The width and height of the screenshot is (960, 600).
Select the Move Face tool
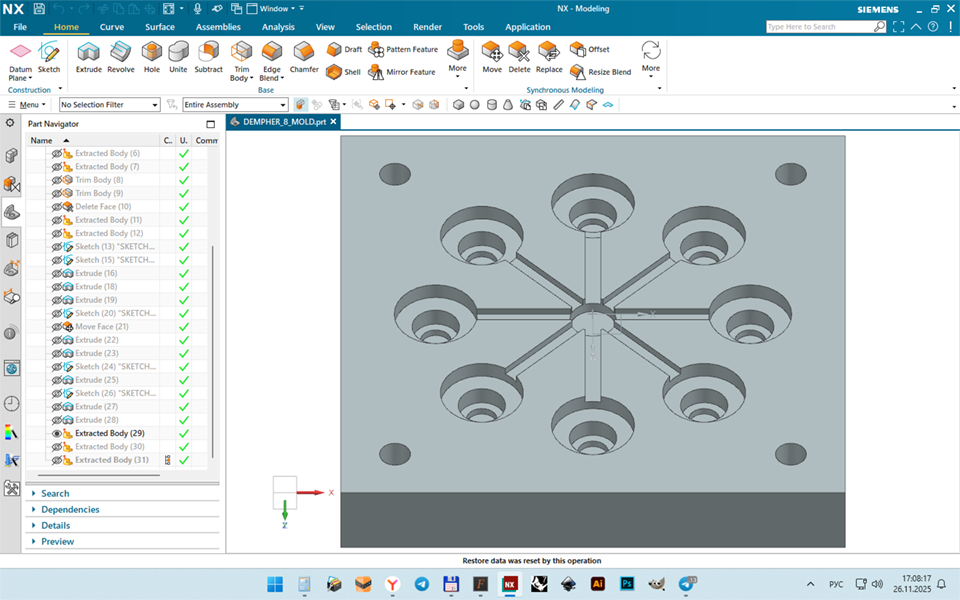[x=492, y=58]
